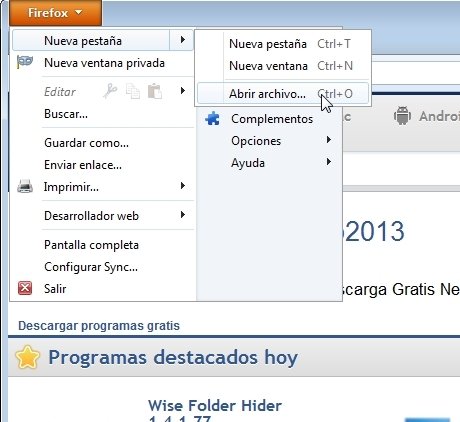Screen dimensions: 460x422
Task: Select Nueva pestaña in the main menu
Action: point(91,41)
